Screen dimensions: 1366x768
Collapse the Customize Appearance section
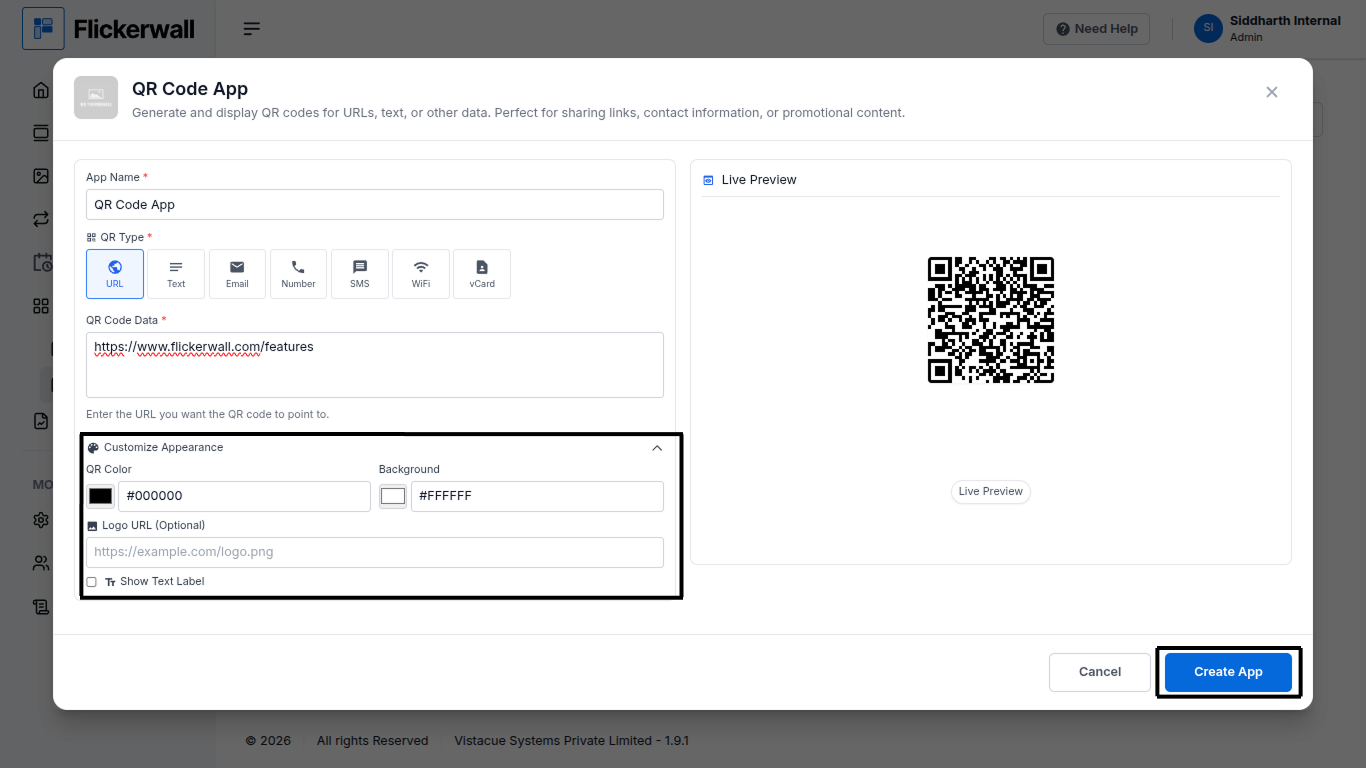tap(657, 448)
